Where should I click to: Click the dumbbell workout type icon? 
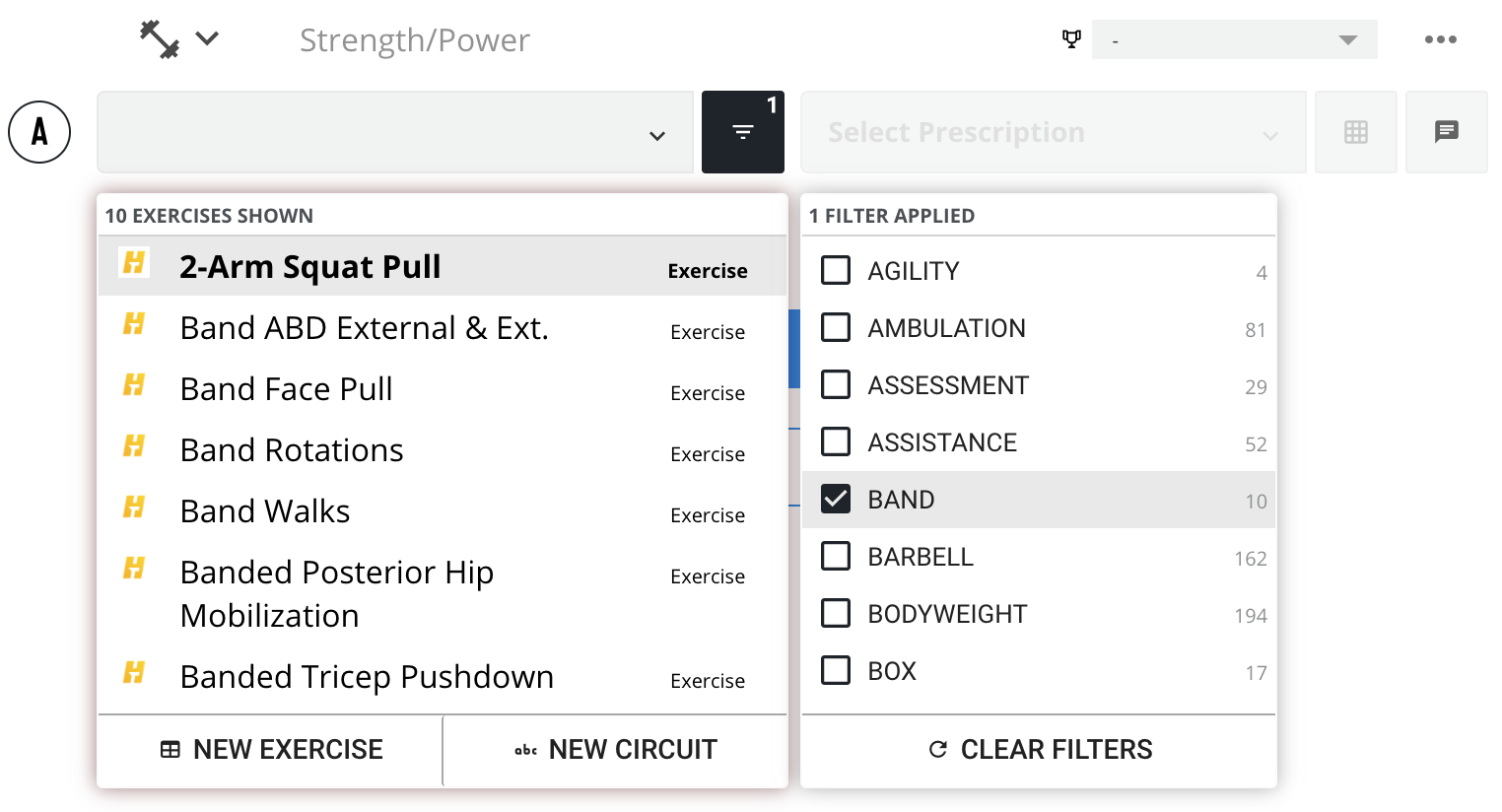[159, 39]
